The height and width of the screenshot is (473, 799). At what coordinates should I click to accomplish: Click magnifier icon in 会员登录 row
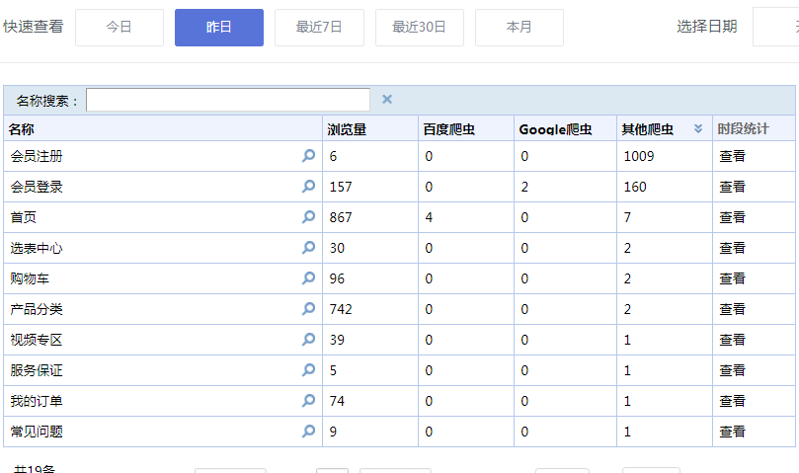click(x=308, y=186)
